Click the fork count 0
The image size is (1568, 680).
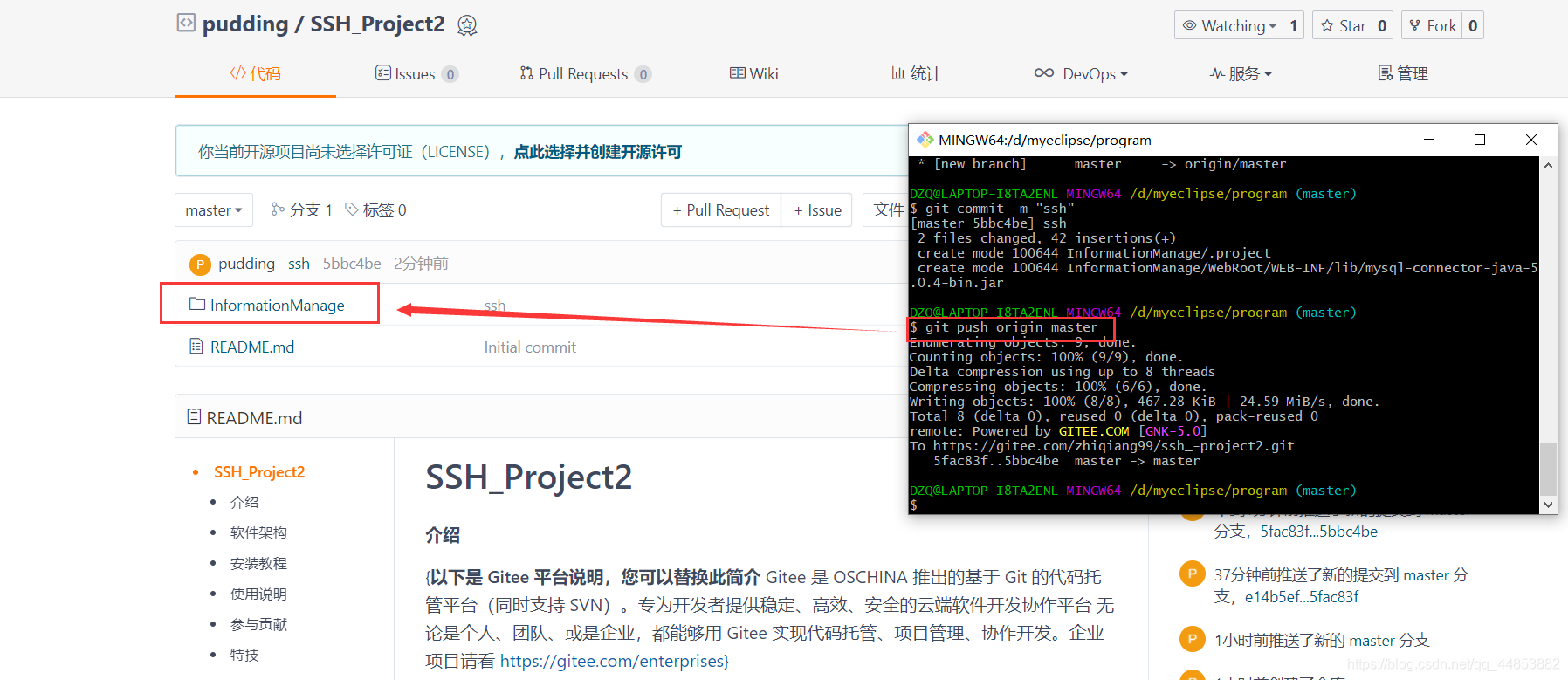1473,25
